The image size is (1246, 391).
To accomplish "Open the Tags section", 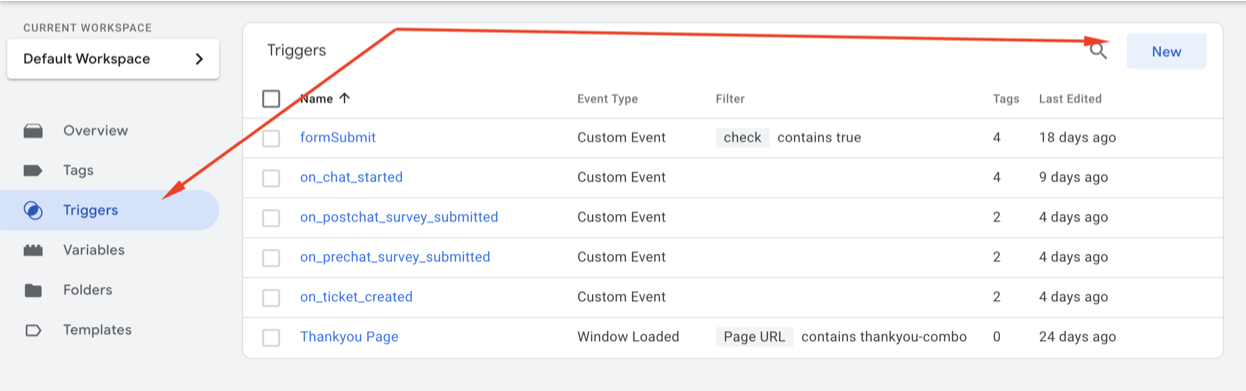I will (78, 171).
